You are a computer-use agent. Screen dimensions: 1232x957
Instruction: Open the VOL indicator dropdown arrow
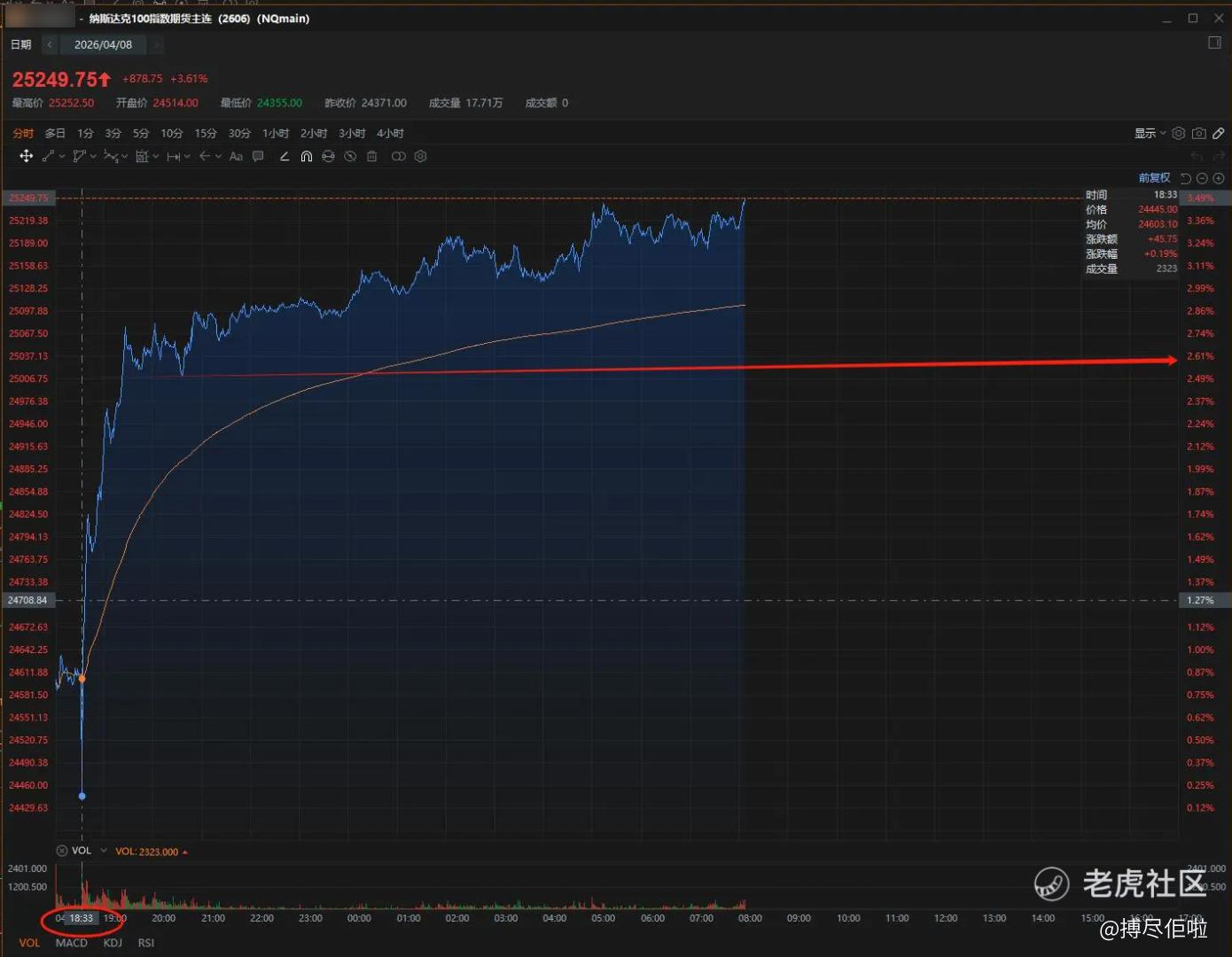coord(104,851)
